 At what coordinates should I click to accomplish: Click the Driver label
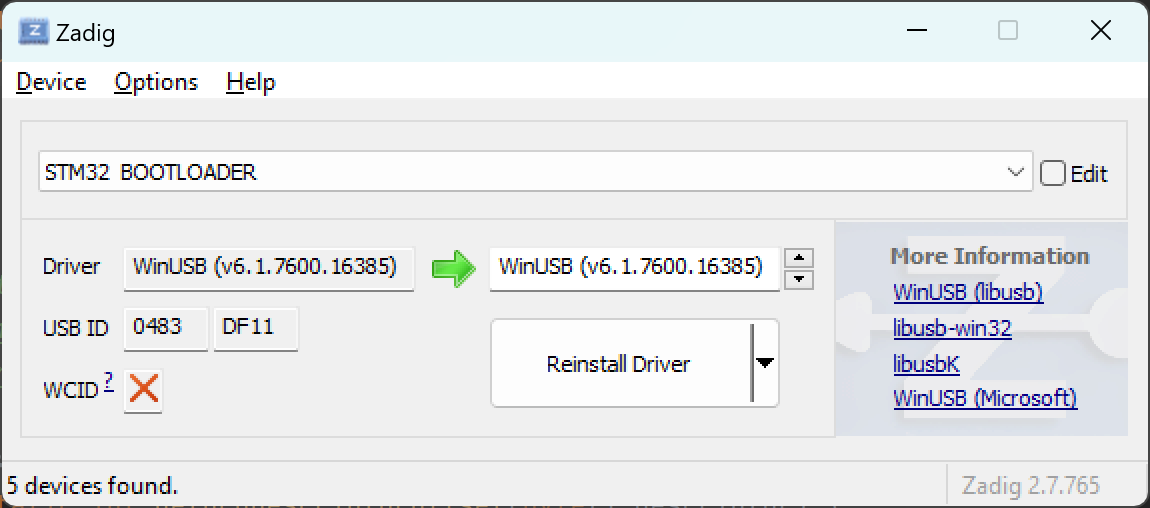(x=71, y=266)
